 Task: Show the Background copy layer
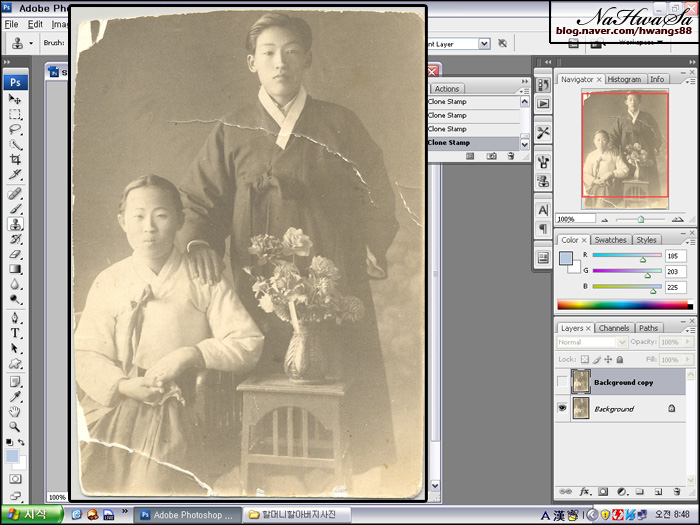(563, 382)
